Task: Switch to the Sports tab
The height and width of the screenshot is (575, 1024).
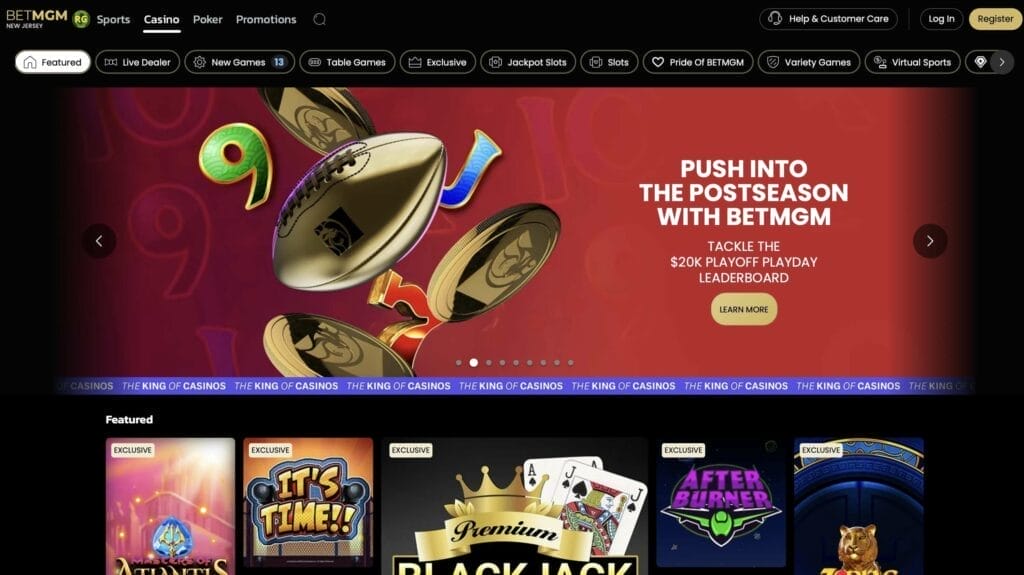Action: [x=114, y=20]
